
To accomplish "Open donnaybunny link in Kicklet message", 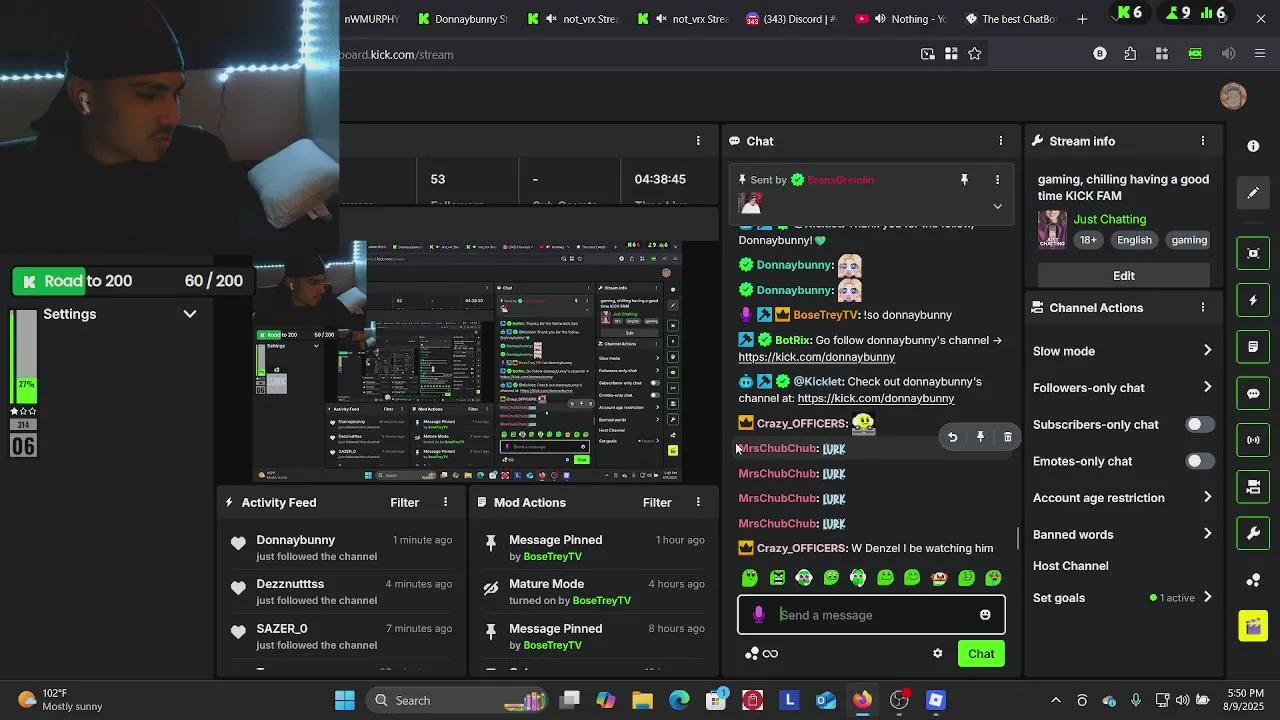I will pyautogui.click(x=876, y=399).
